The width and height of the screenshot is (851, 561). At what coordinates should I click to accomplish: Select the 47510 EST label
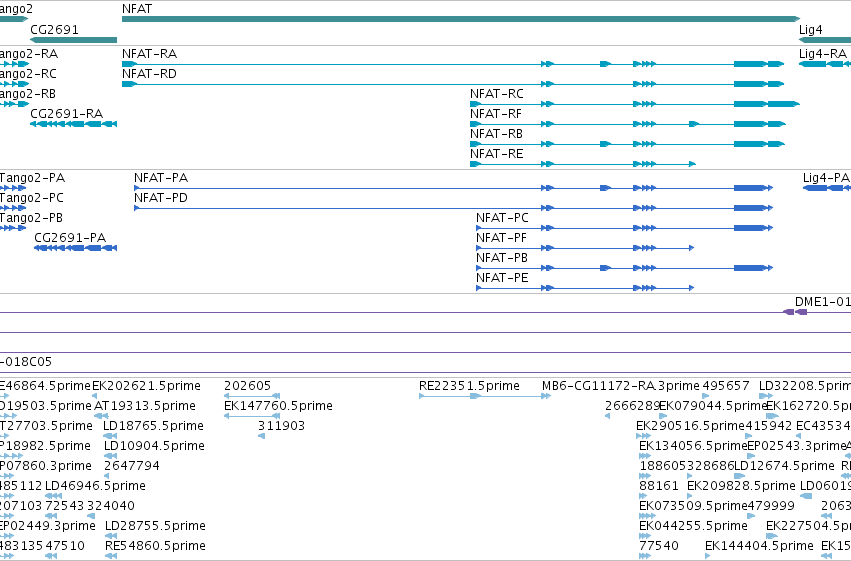65,546
